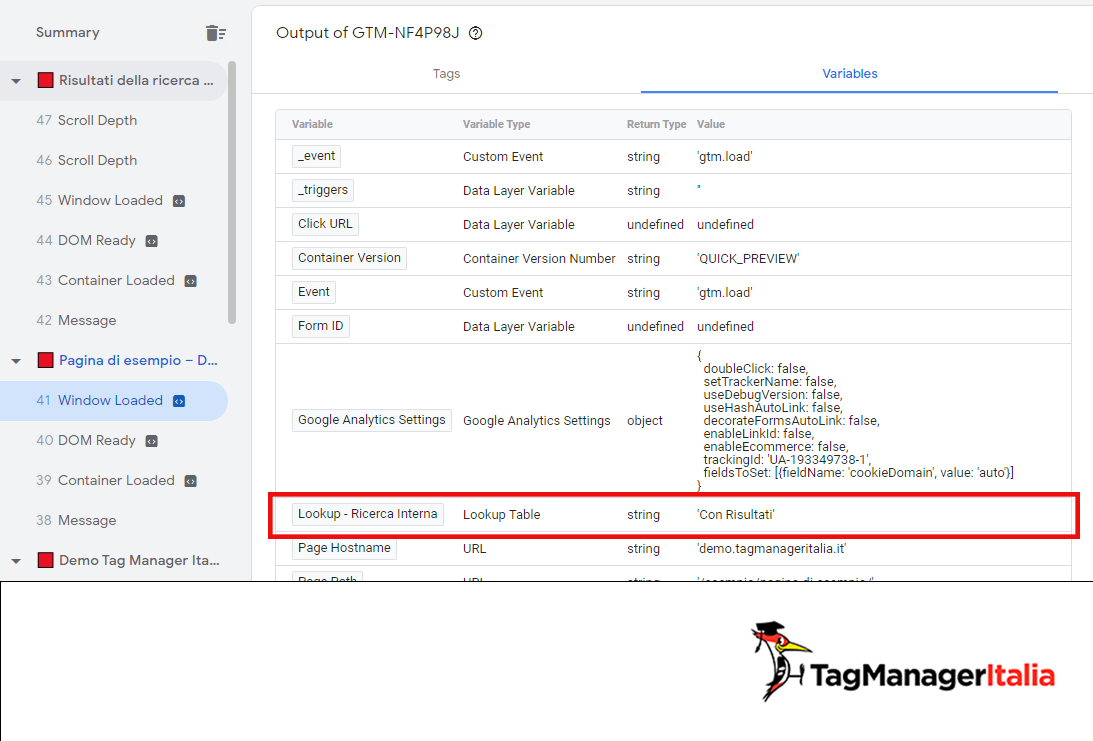Image resolution: width=1093 pixels, height=741 pixels.
Task: Click code icon beside 40 DOM Ready
Action: click(151, 441)
